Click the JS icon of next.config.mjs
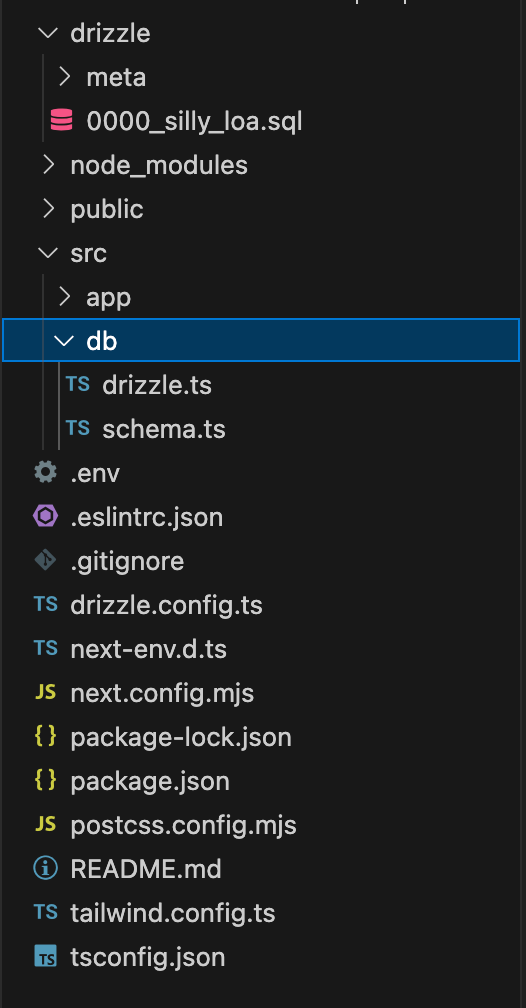This screenshot has width=526, height=1008. (45, 693)
